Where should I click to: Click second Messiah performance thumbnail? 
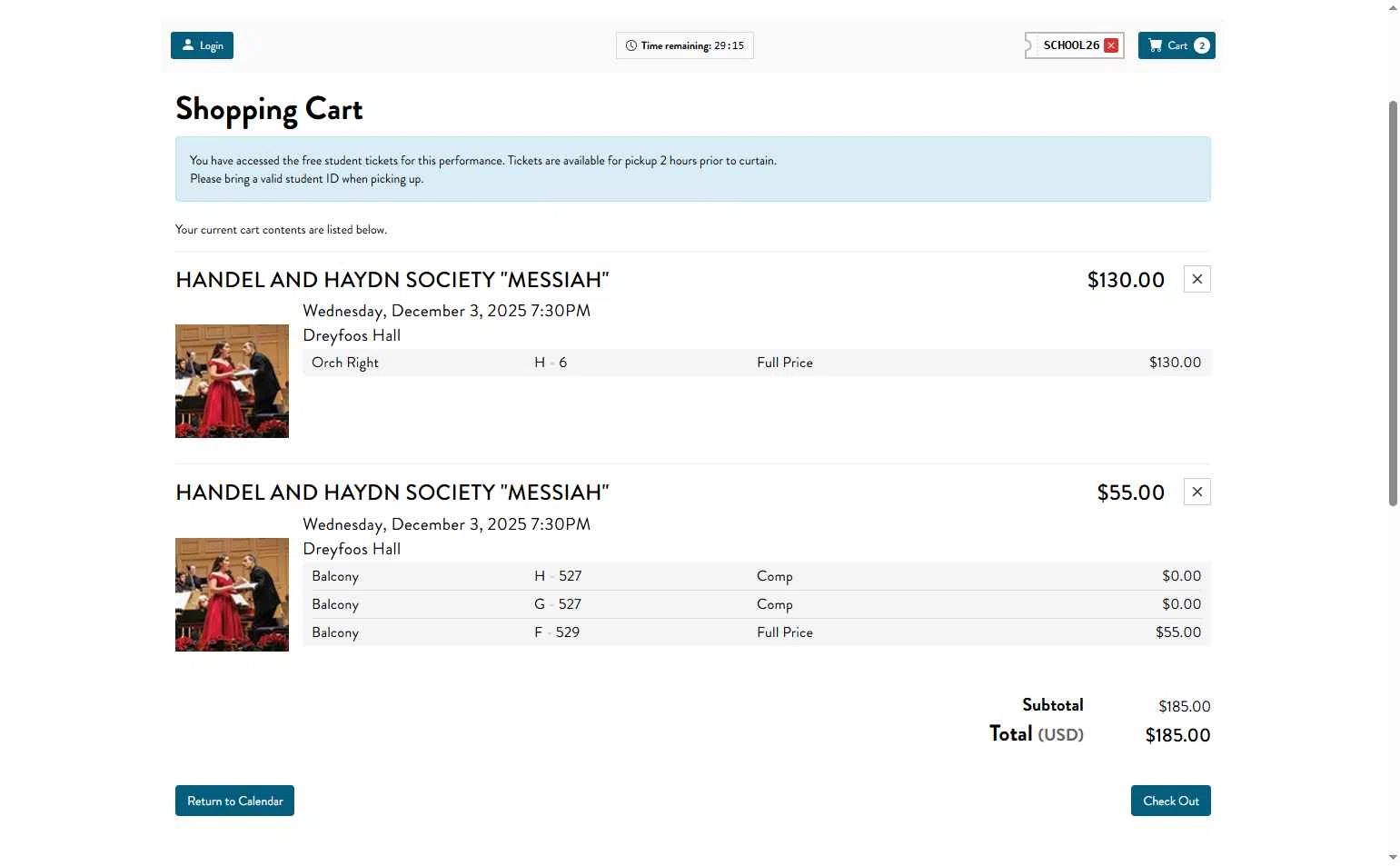click(x=232, y=594)
